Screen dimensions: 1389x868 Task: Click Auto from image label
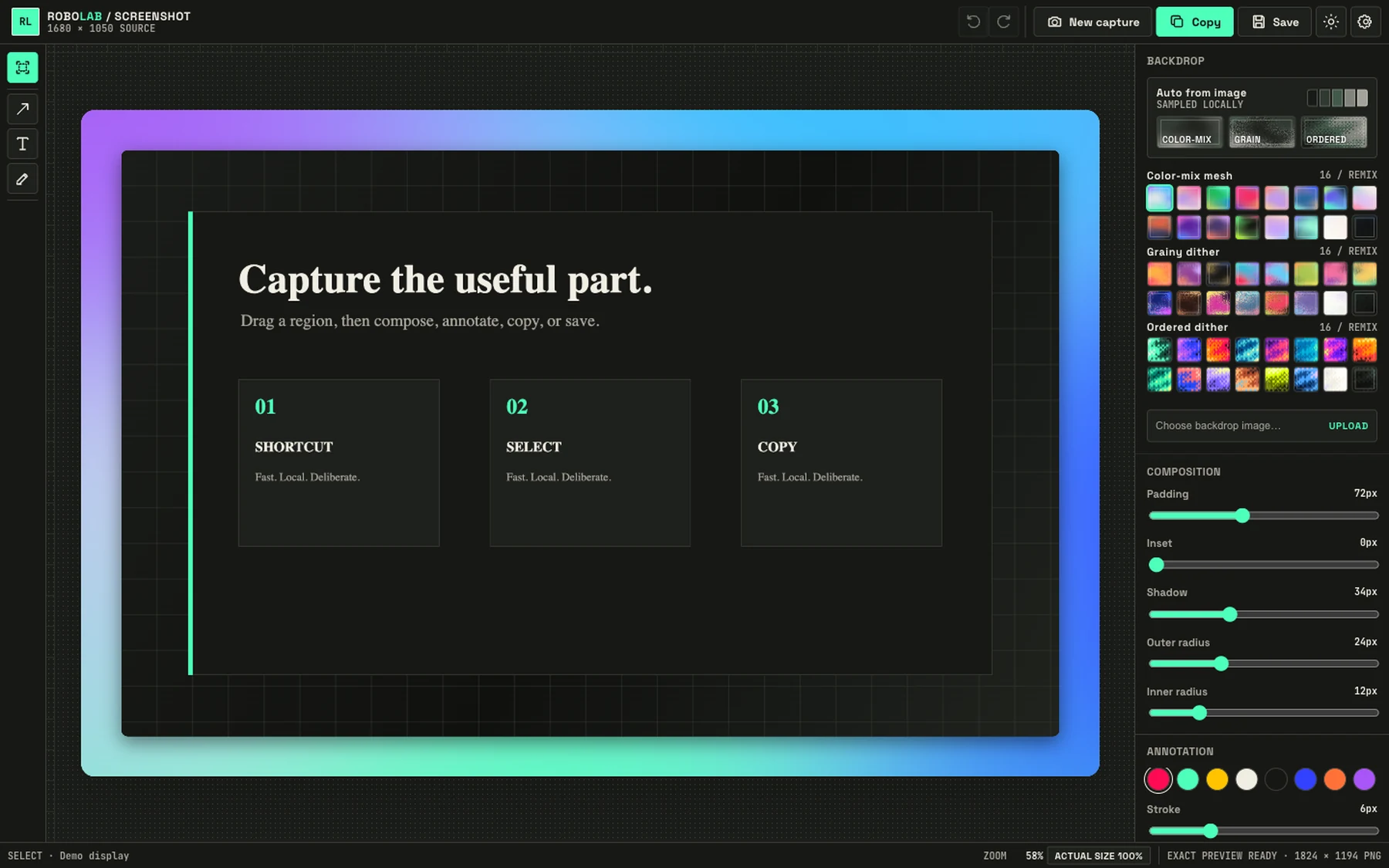point(1201,93)
